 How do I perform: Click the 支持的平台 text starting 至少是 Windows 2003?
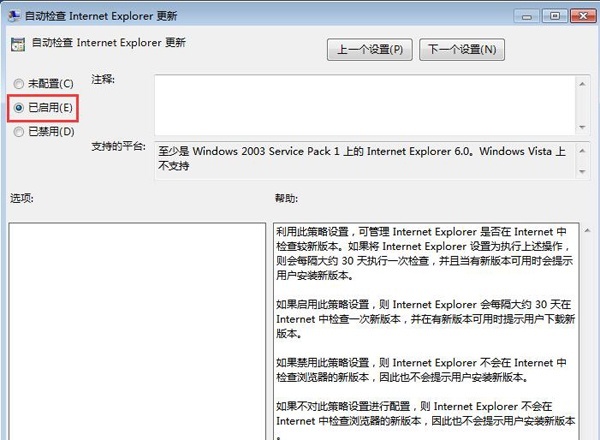362,158
